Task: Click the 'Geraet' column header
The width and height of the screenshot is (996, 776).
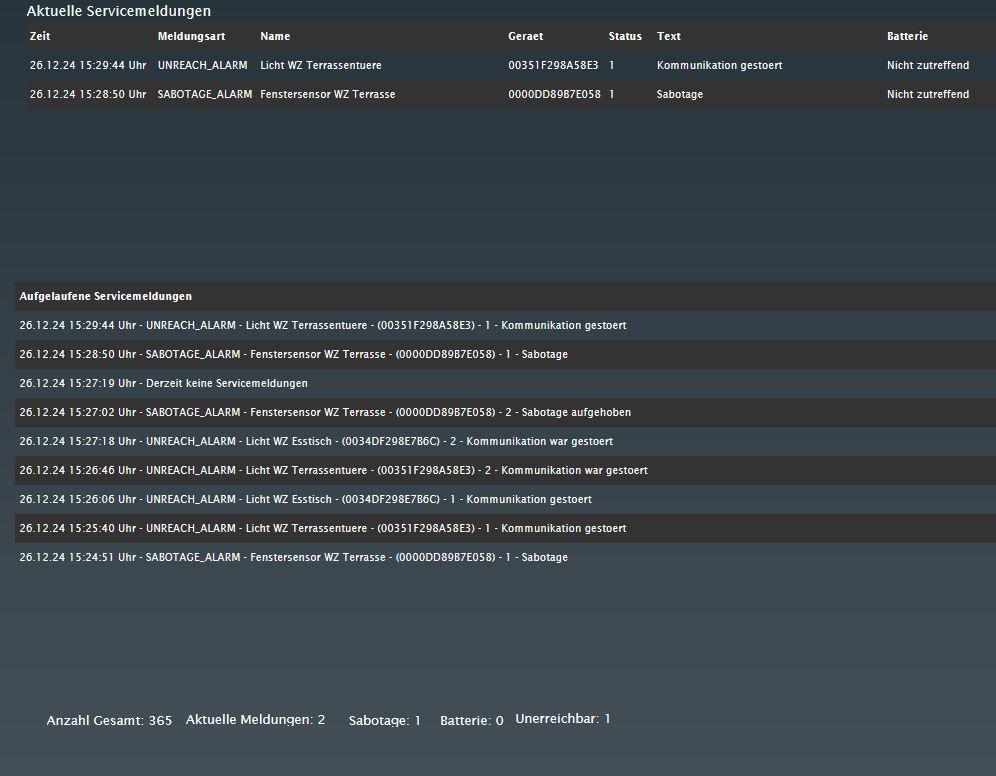Action: point(525,36)
